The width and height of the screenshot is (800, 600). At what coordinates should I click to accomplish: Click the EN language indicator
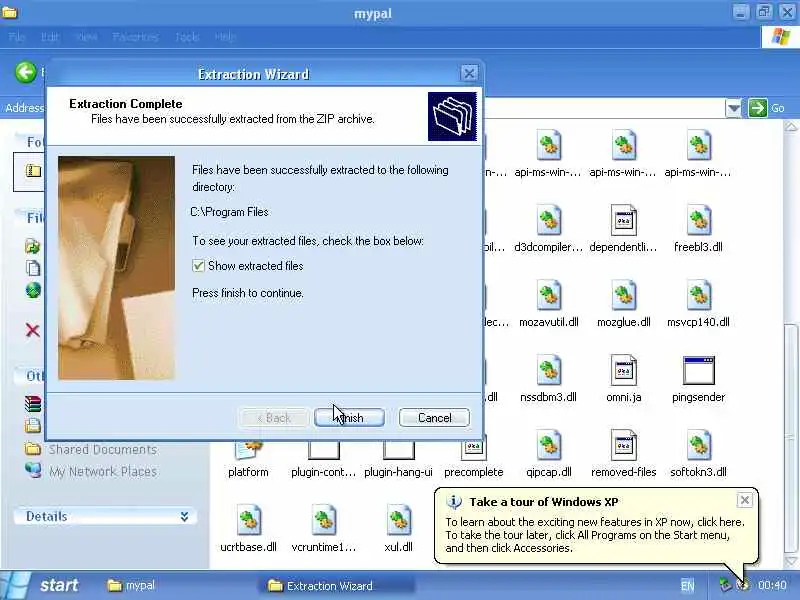coord(687,586)
